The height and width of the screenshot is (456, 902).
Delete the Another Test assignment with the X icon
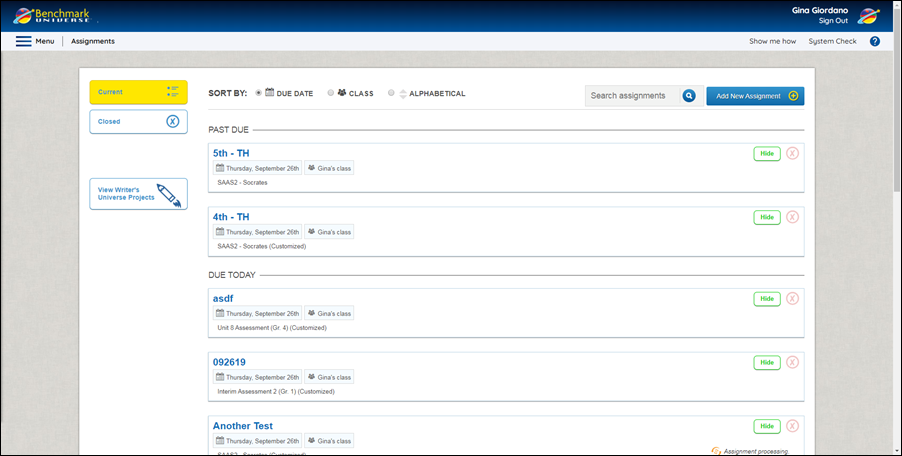(x=792, y=426)
